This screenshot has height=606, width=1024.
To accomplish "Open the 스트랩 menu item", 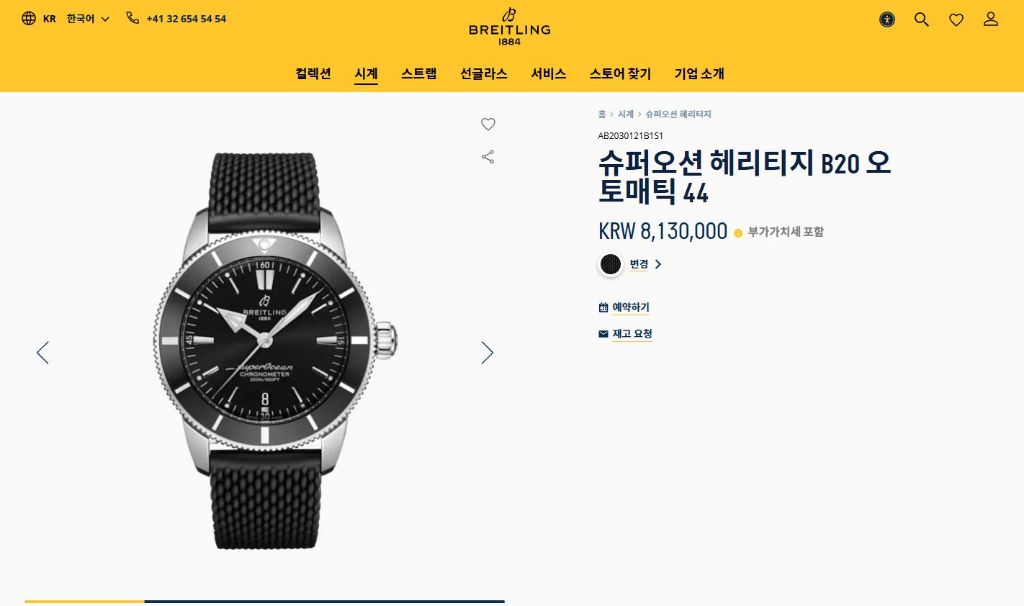I will click(x=419, y=74).
